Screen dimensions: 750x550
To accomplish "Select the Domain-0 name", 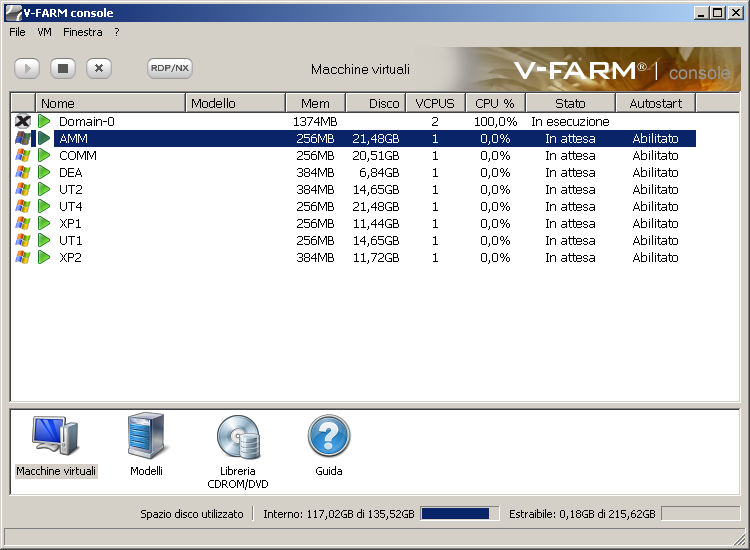I will coord(87,121).
